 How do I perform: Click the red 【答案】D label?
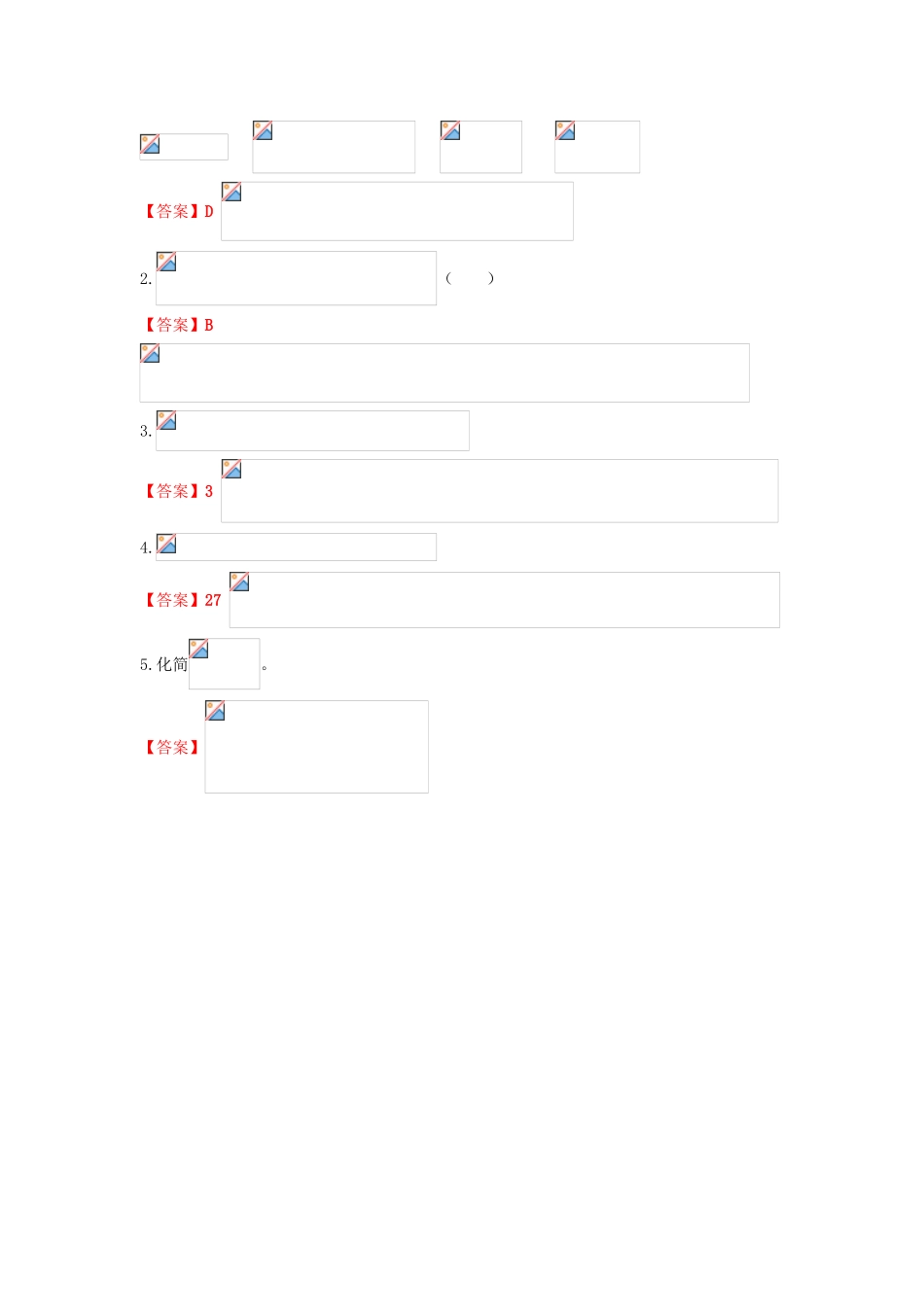[x=178, y=211]
